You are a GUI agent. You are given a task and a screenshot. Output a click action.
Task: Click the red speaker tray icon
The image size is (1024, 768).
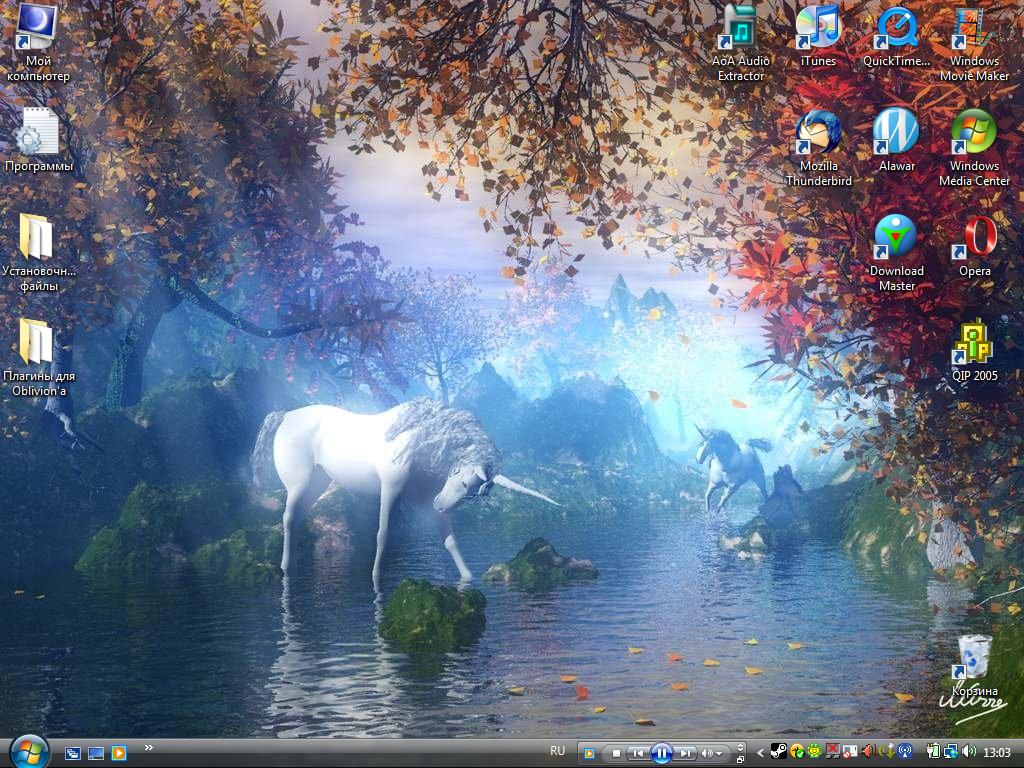868,752
